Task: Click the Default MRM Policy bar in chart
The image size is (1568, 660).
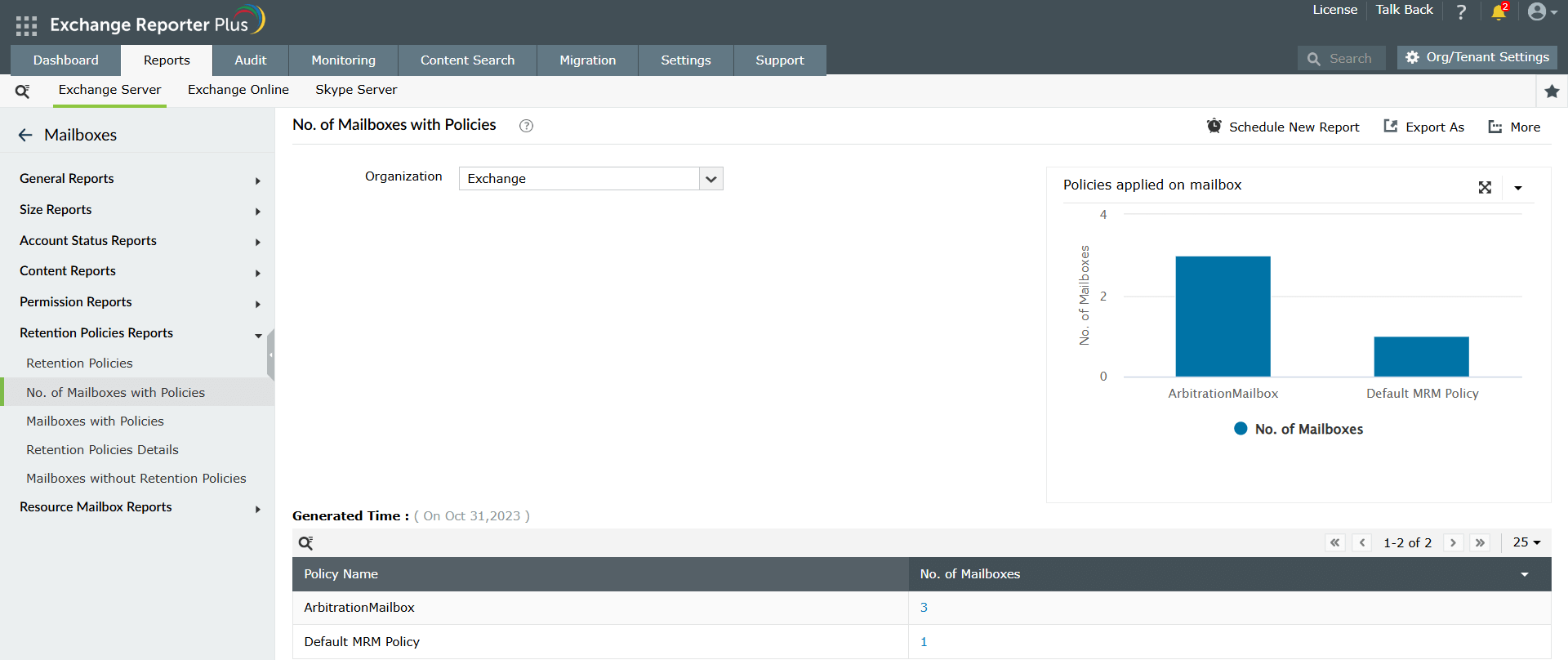Action: [x=1421, y=357]
